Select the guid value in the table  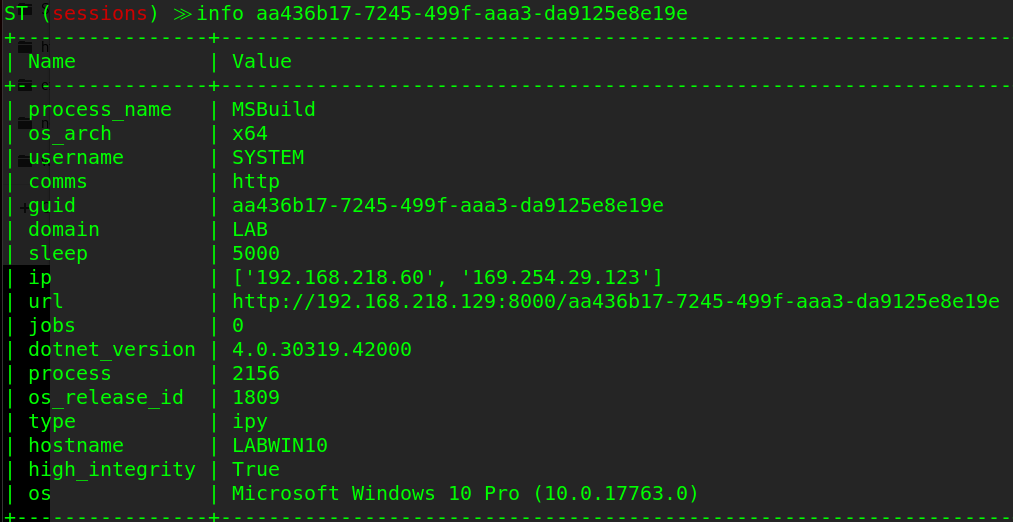tap(447, 205)
